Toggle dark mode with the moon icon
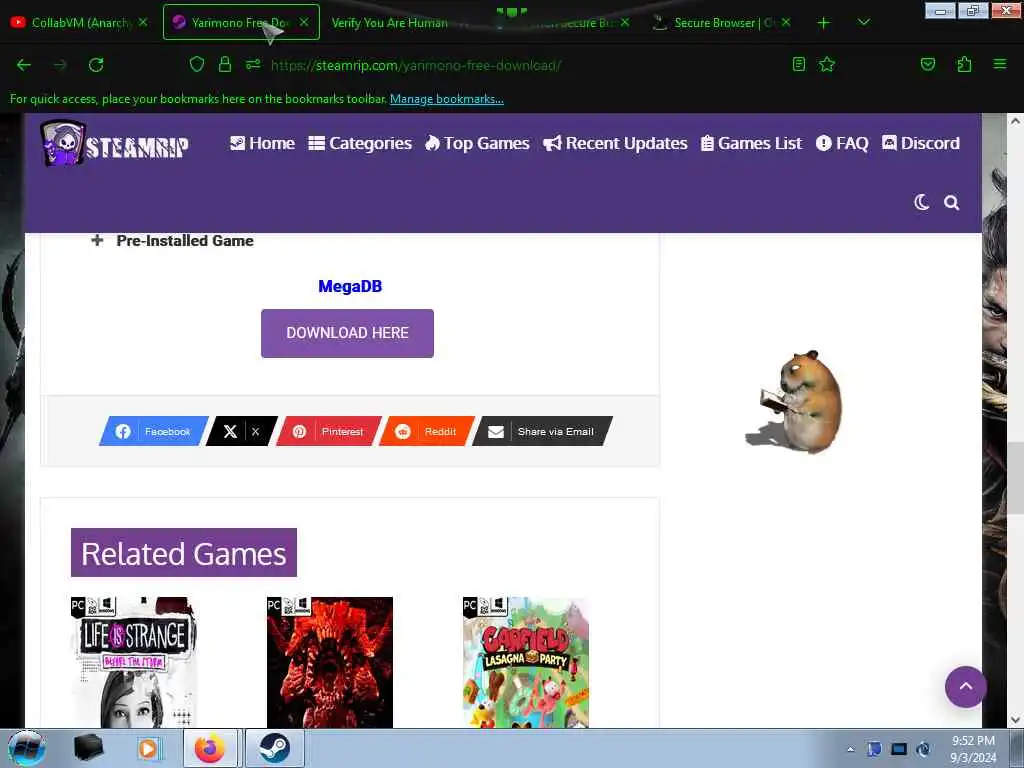Viewport: 1024px width, 768px height. (x=921, y=202)
